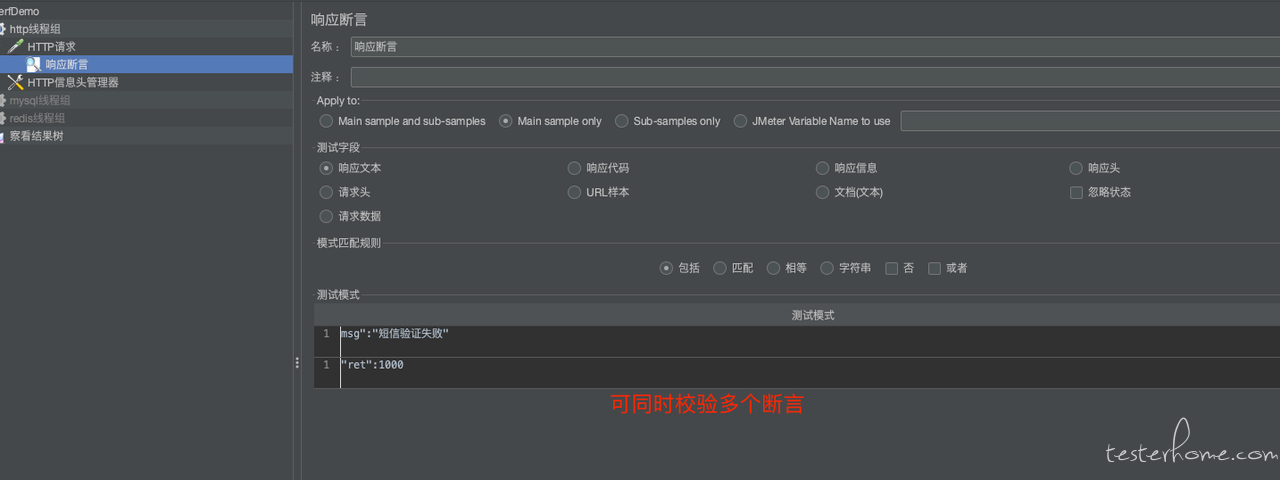The width and height of the screenshot is (1280, 480).
Task: Select the 响应代码 test field radio
Action: 574,168
